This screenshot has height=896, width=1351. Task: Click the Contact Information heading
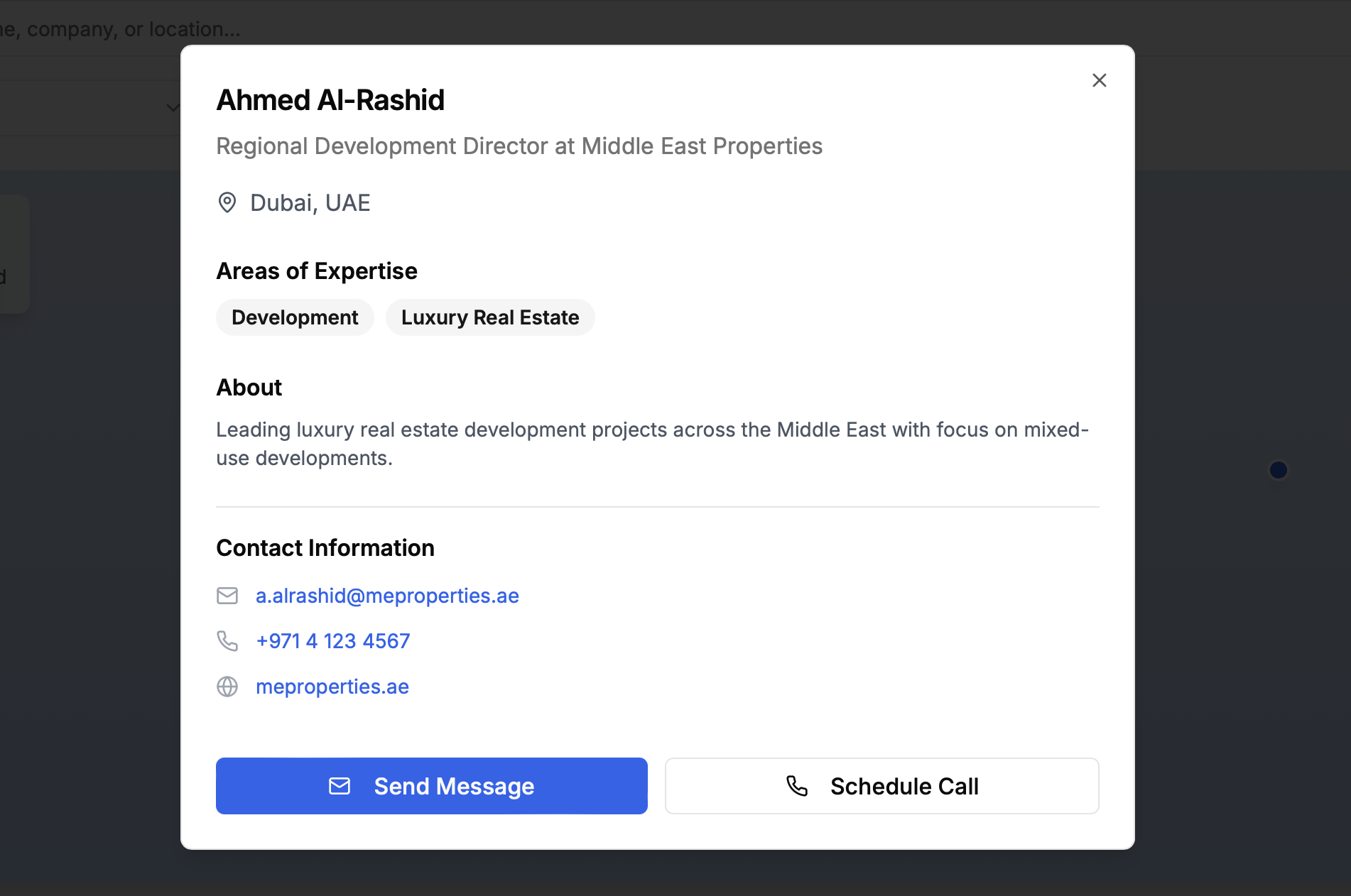[x=325, y=548]
